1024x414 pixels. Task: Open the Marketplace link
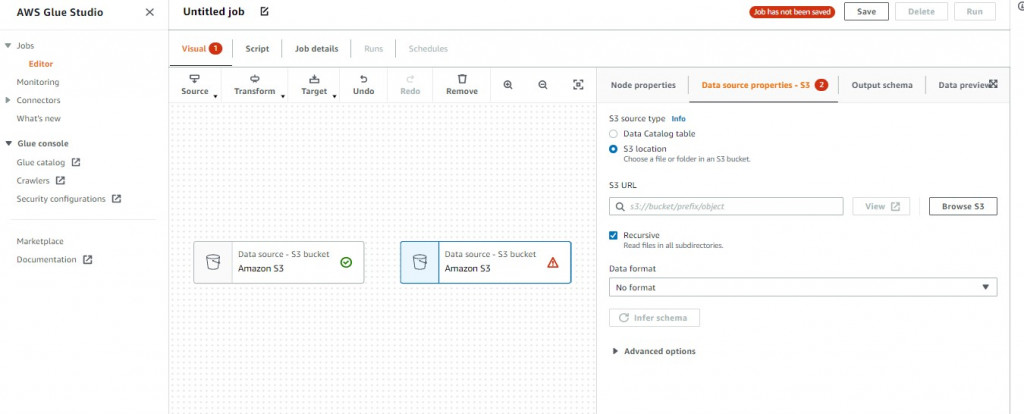click(x=40, y=241)
